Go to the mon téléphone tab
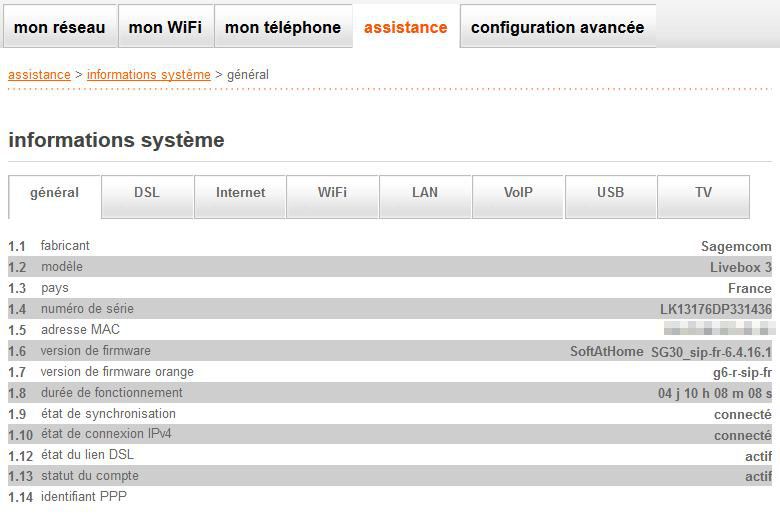Viewport: 780px width, 513px height. [283, 27]
